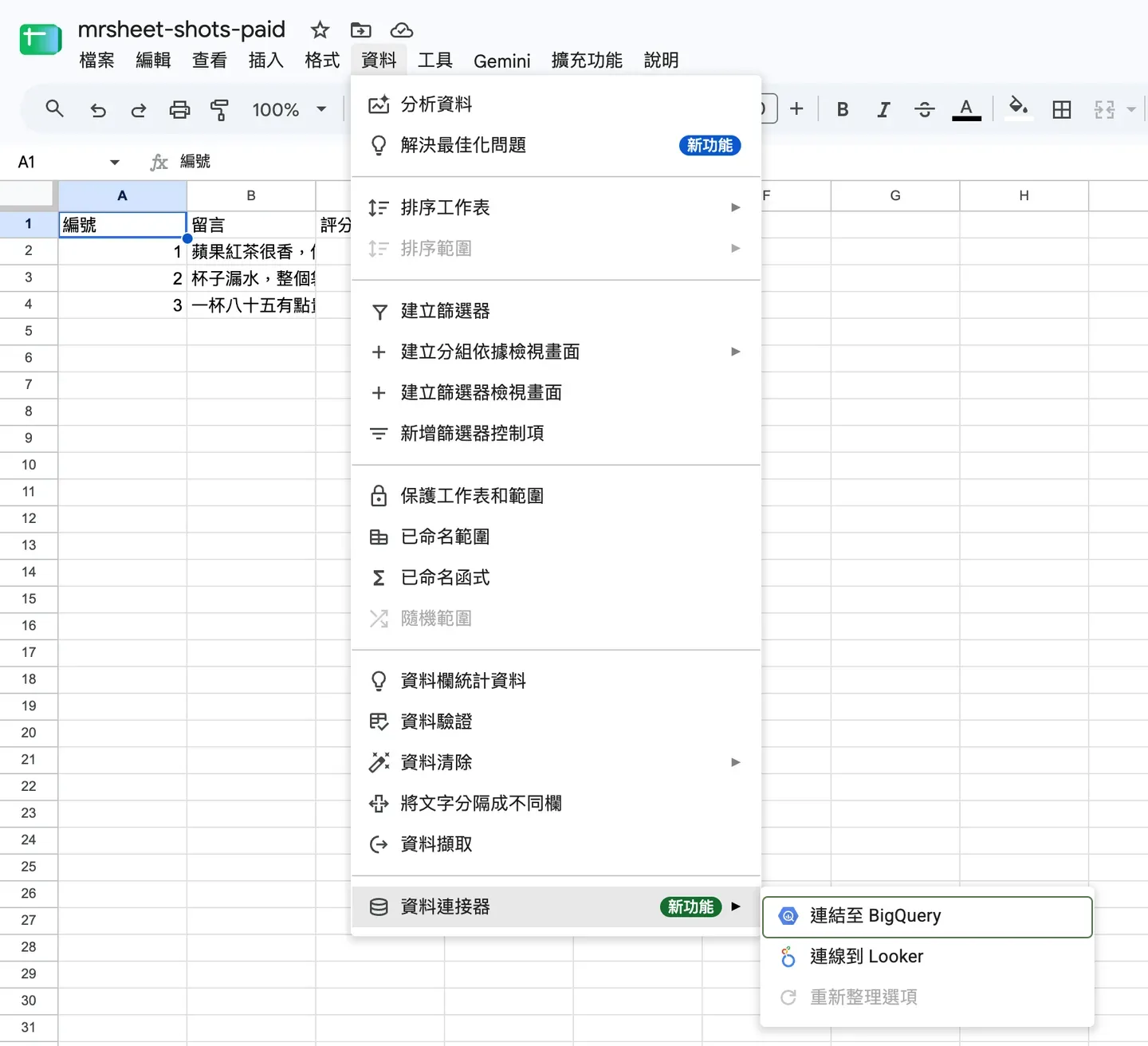The width and height of the screenshot is (1148, 1046).
Task: Expand 建立分組依據檢視畫面 submenu
Action: coord(556,352)
